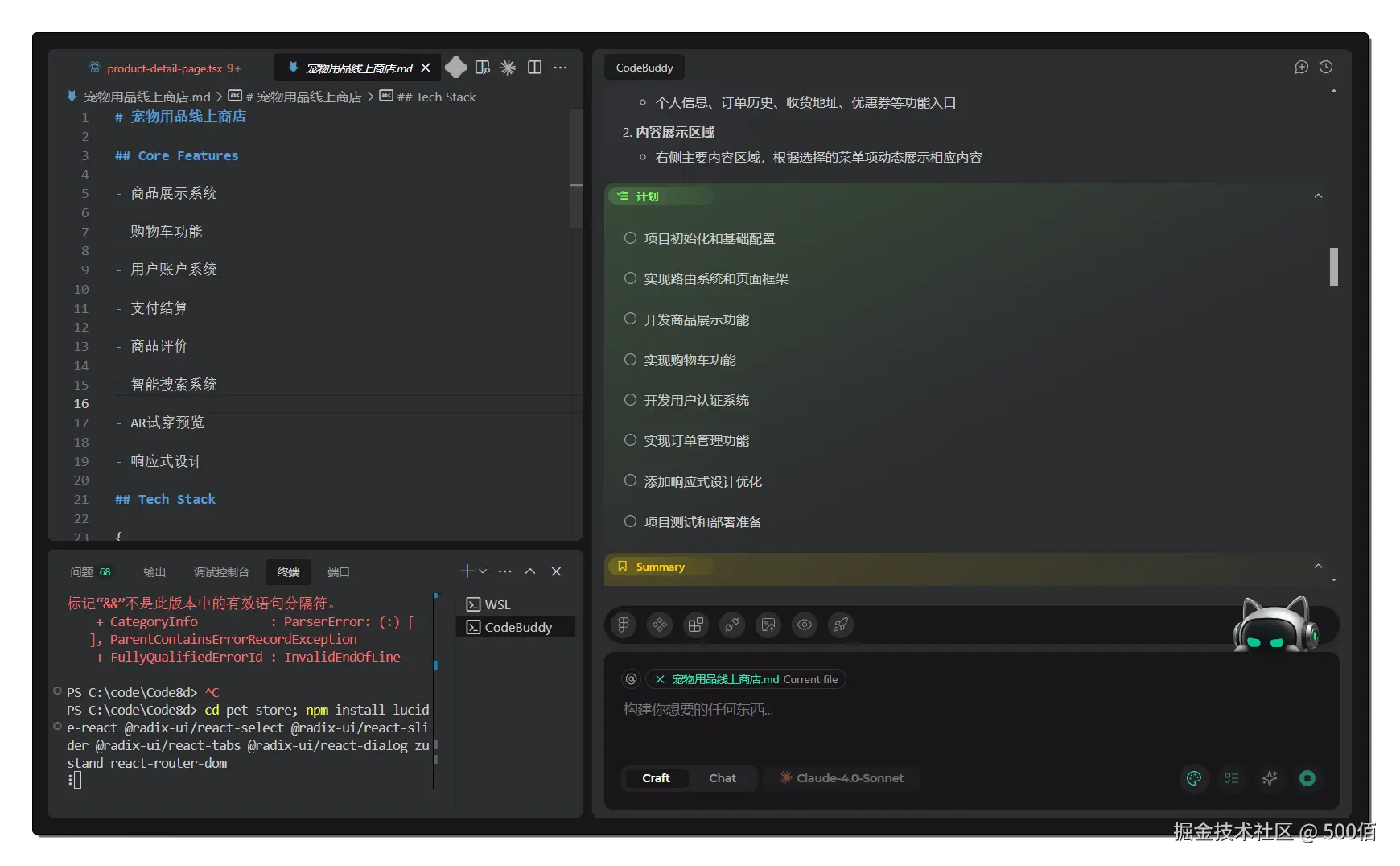
Task: Select the CodeBuddy terminal instance
Action: coord(516,627)
